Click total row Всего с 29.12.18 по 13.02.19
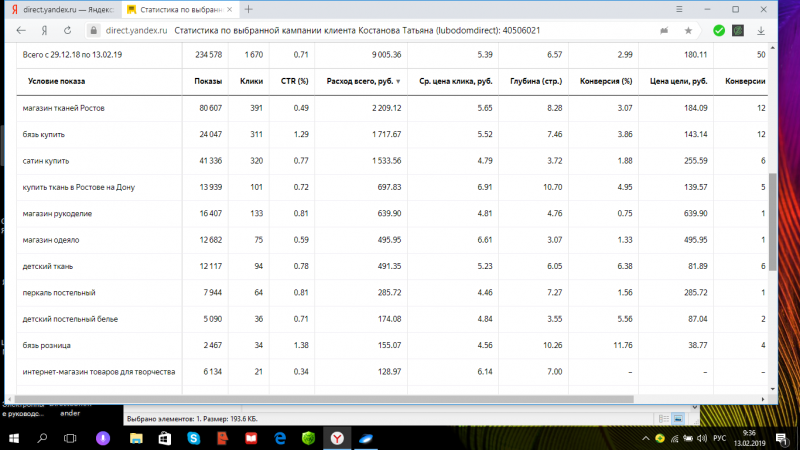Viewport: 800px width, 450px height. (x=393, y=55)
